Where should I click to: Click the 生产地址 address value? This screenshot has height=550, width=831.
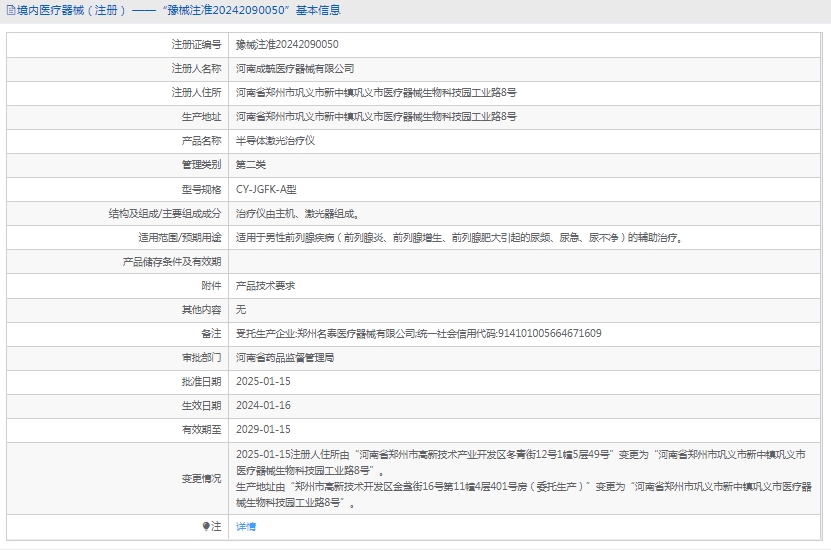point(376,117)
